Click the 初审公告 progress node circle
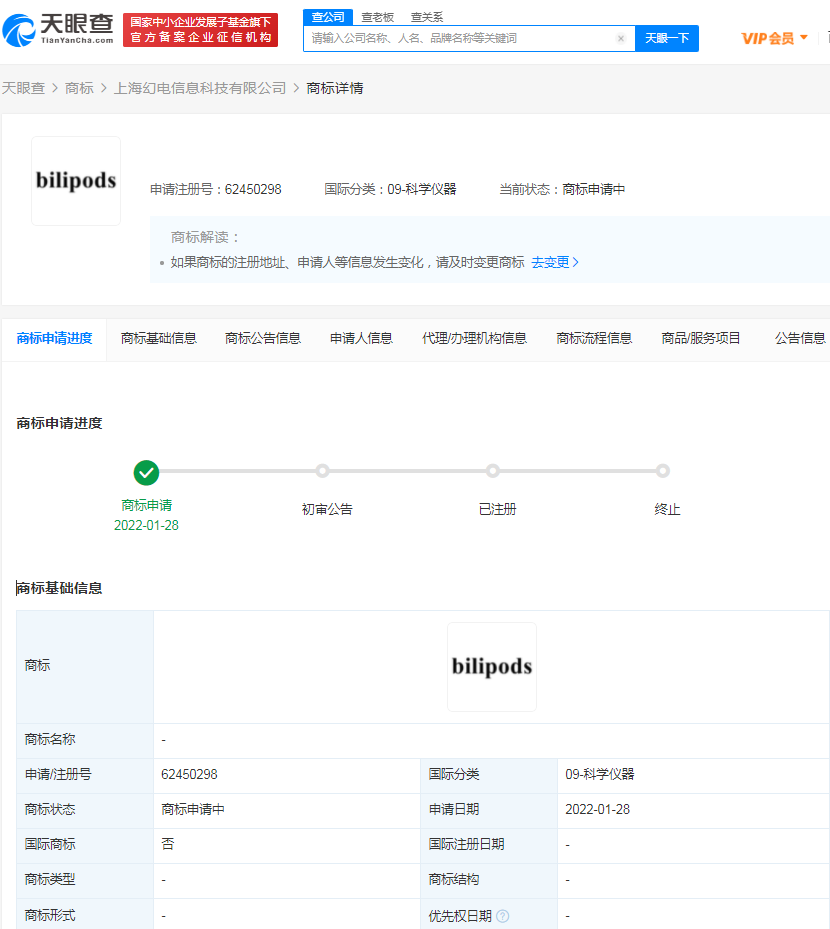The width and height of the screenshot is (830, 929). click(322, 470)
